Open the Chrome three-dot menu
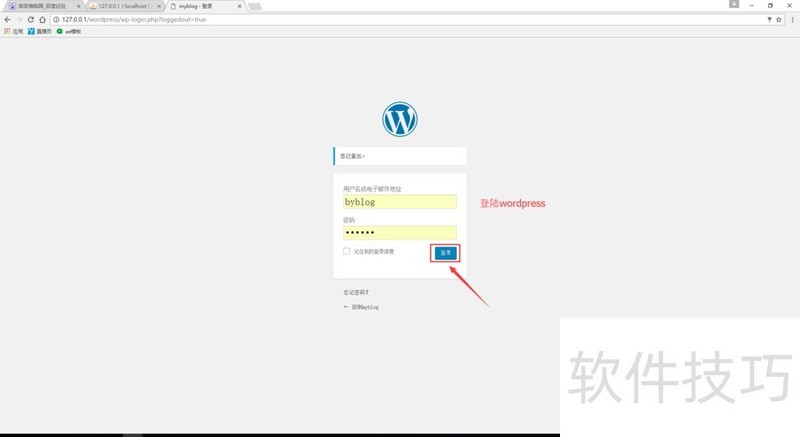 [792, 19]
